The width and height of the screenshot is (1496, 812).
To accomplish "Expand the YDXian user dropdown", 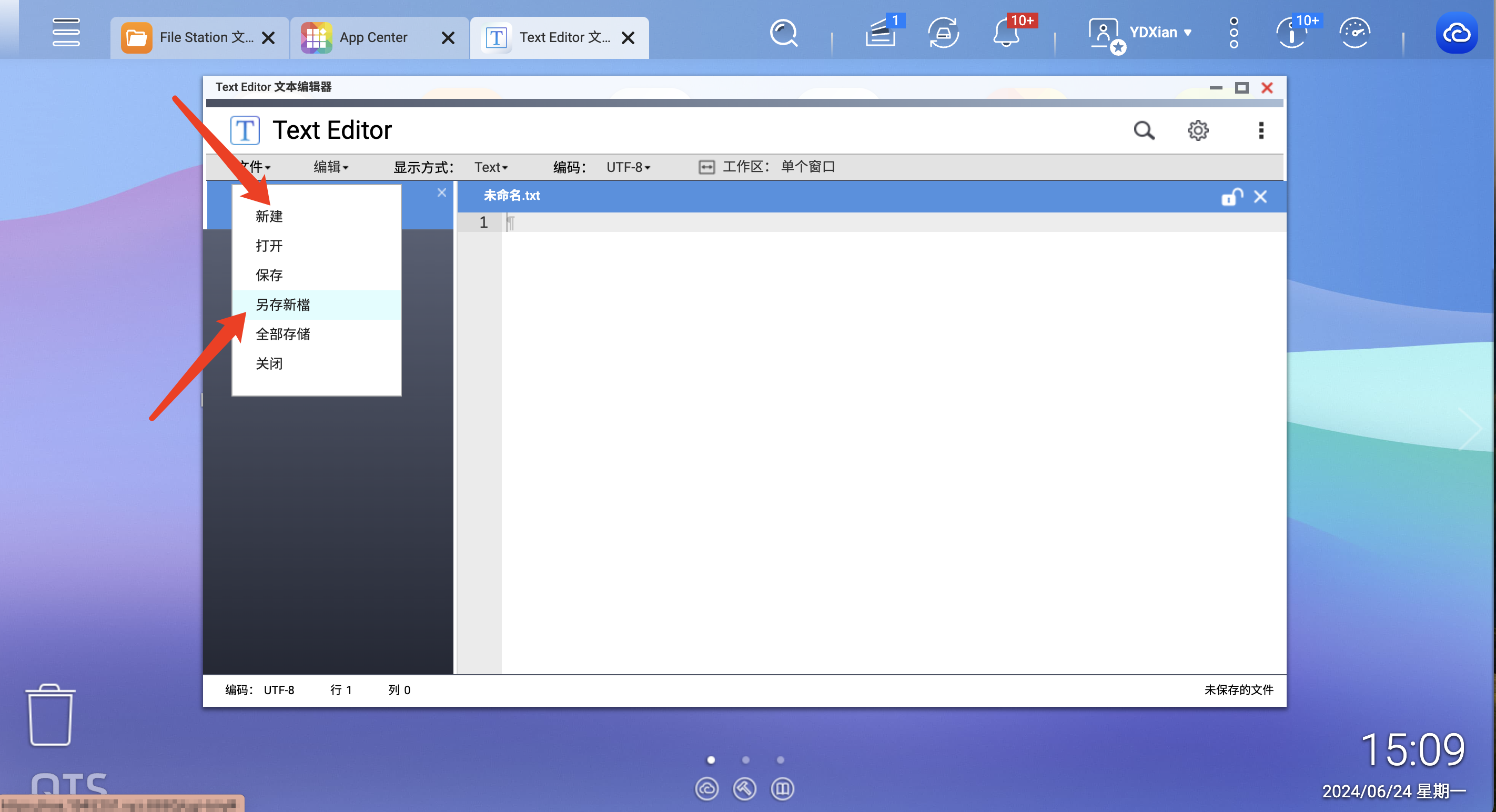I will 1160,33.
